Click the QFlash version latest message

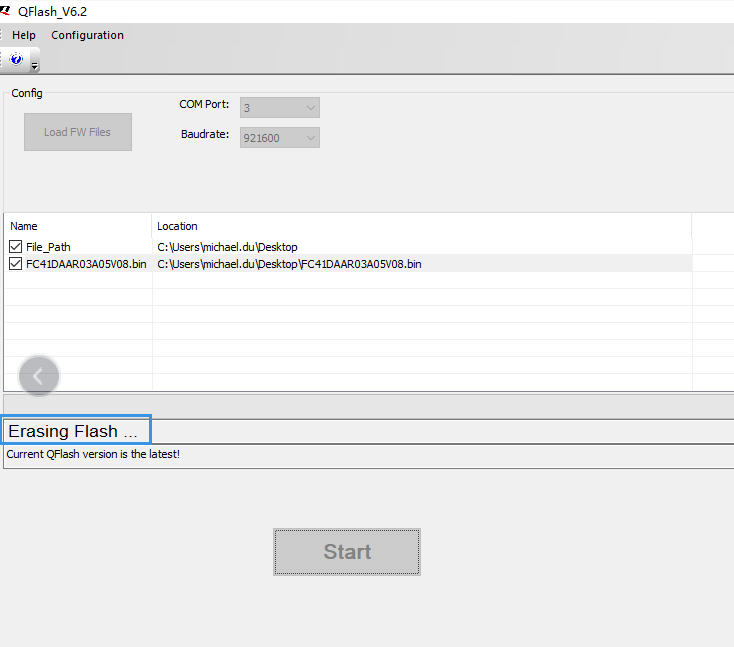(x=93, y=454)
